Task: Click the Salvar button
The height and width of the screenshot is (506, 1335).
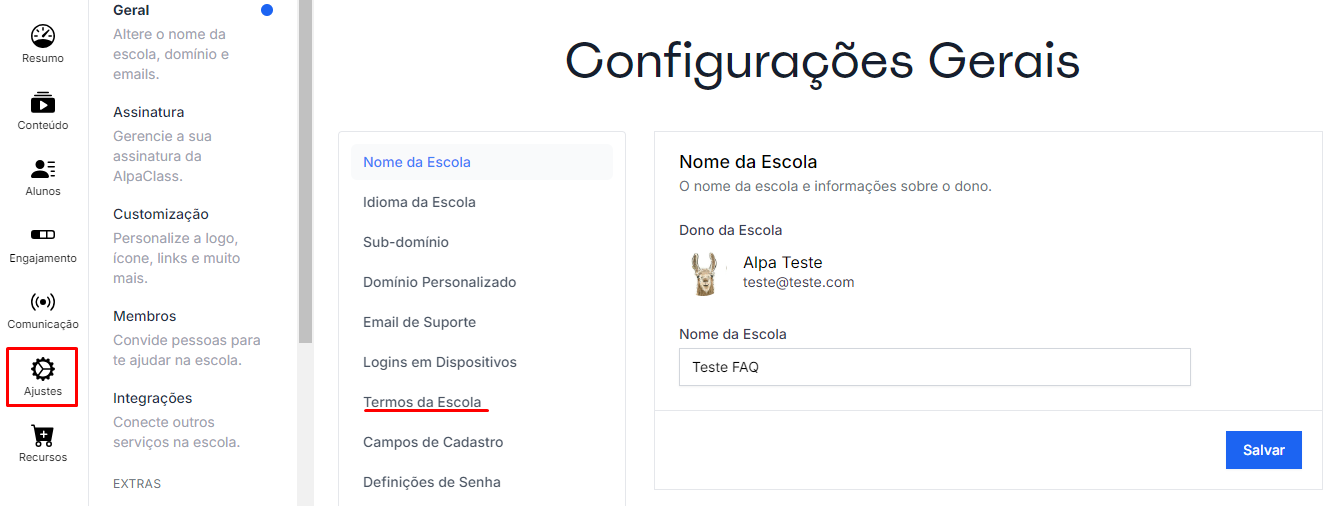Action: point(1263,450)
